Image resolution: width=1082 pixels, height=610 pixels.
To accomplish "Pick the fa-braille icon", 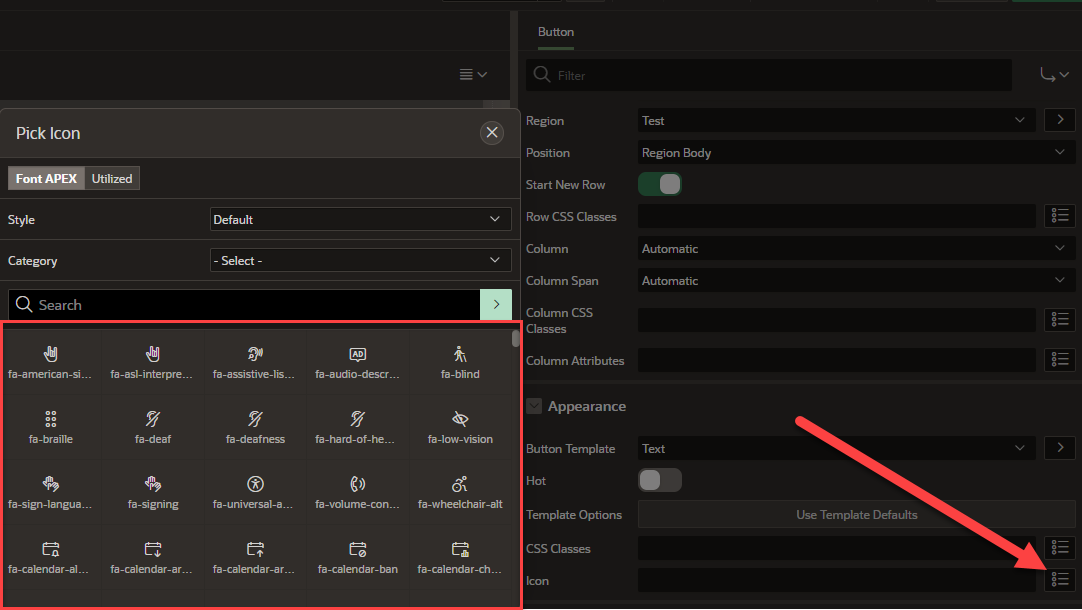I will point(50,427).
